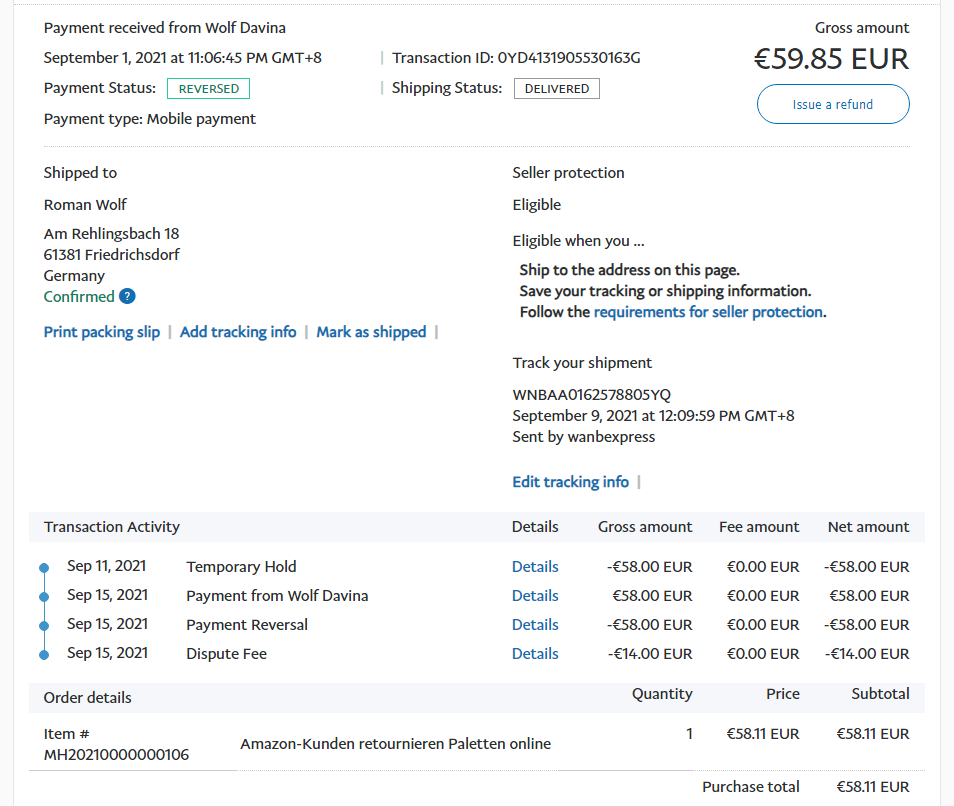The height and width of the screenshot is (806, 954).
Task: Click the Amazon-Kunden retournieren Paletten item name
Action: point(395,744)
